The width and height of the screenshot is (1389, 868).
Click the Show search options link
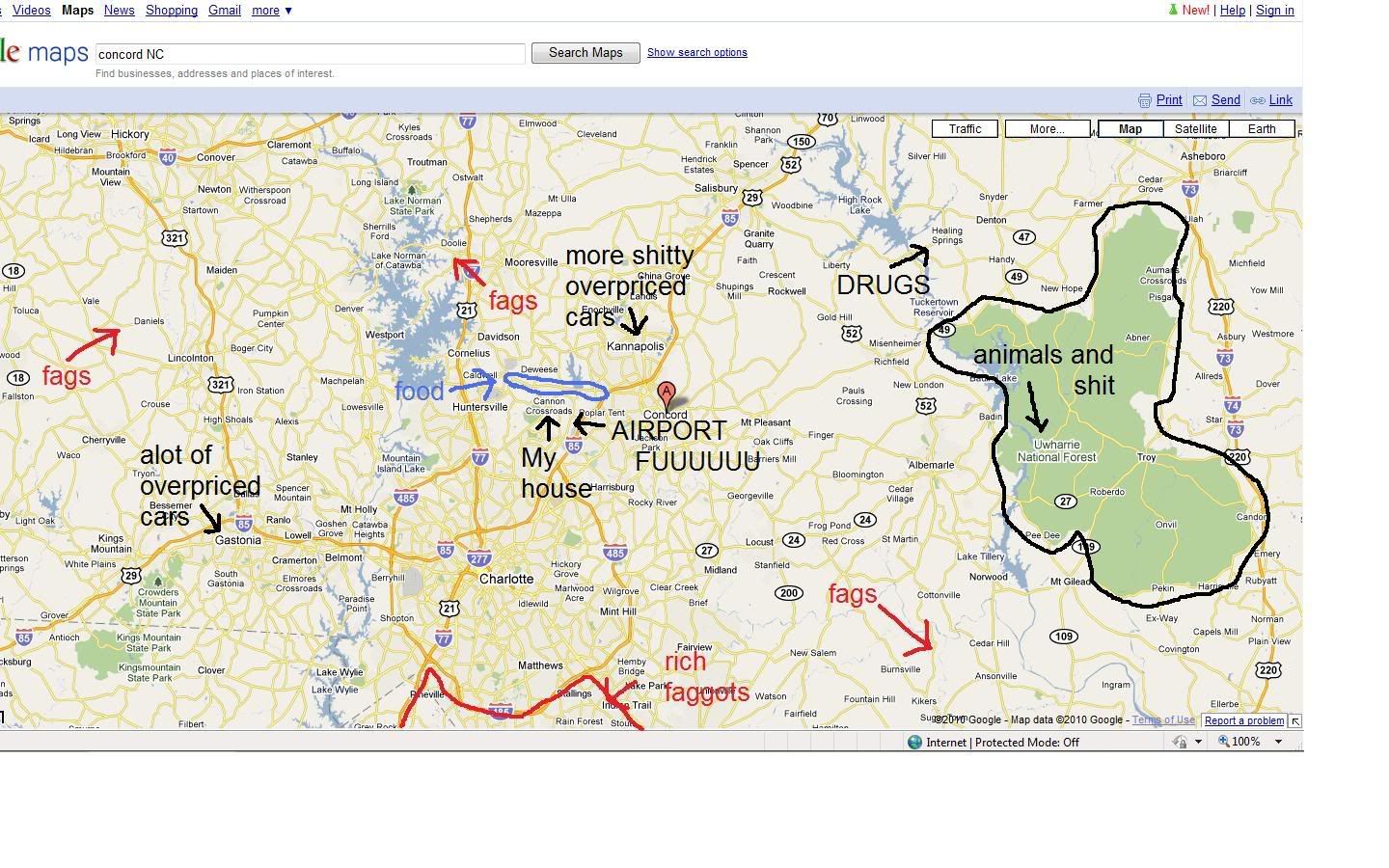(696, 53)
